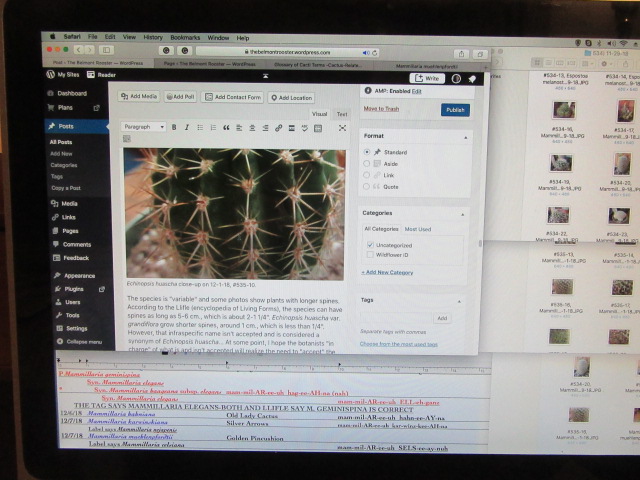Click the insert link toolbar icon
This screenshot has height=480, width=640.
(x=278, y=128)
